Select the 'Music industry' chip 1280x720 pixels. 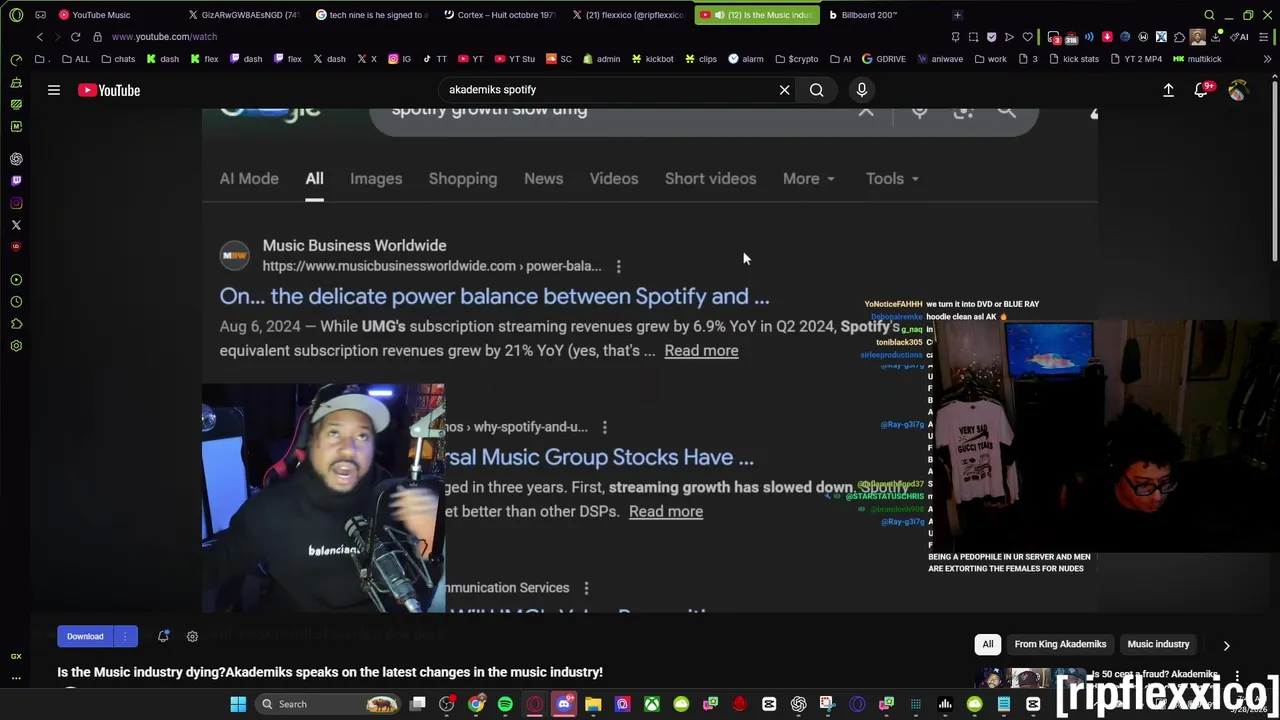click(1158, 645)
